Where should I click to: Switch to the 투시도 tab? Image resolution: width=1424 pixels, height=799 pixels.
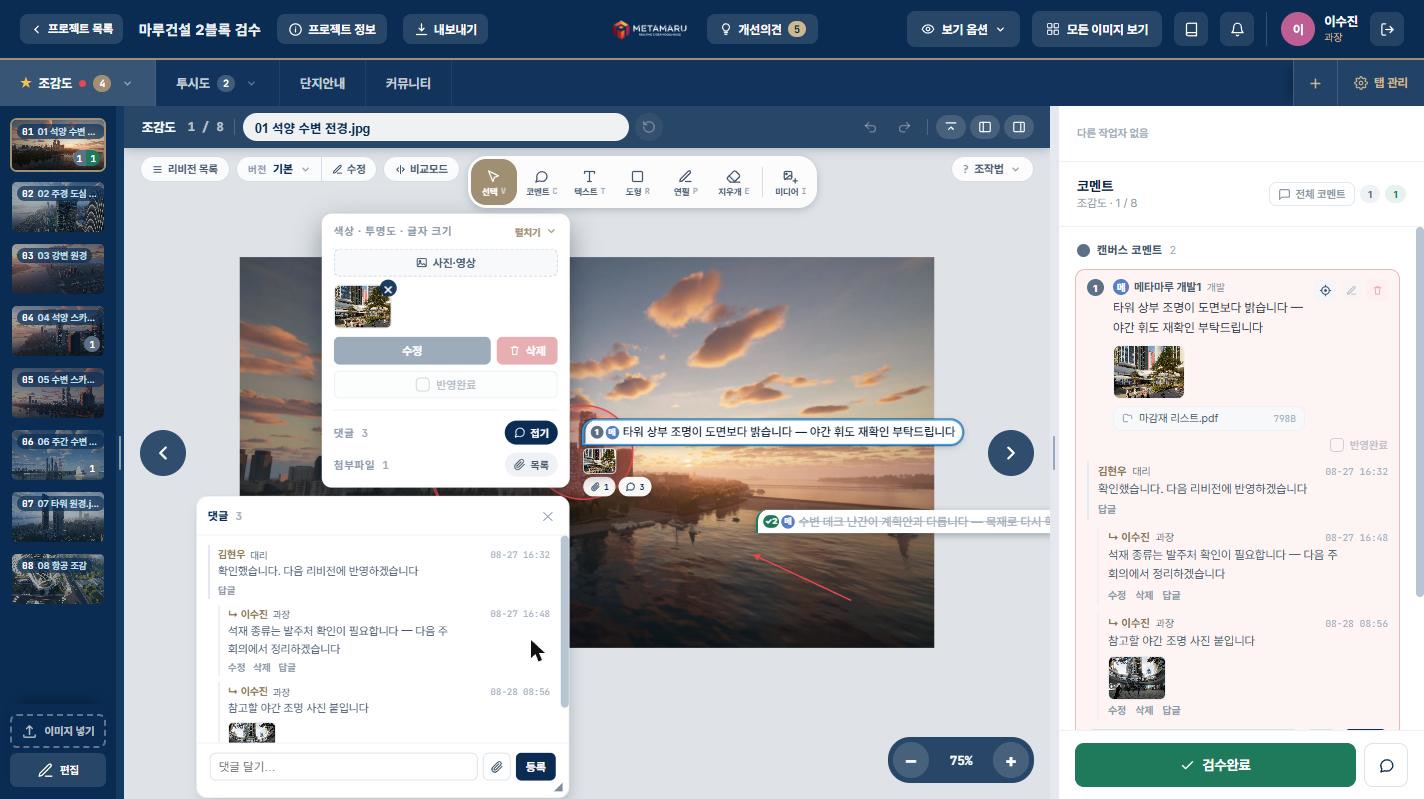[215, 83]
